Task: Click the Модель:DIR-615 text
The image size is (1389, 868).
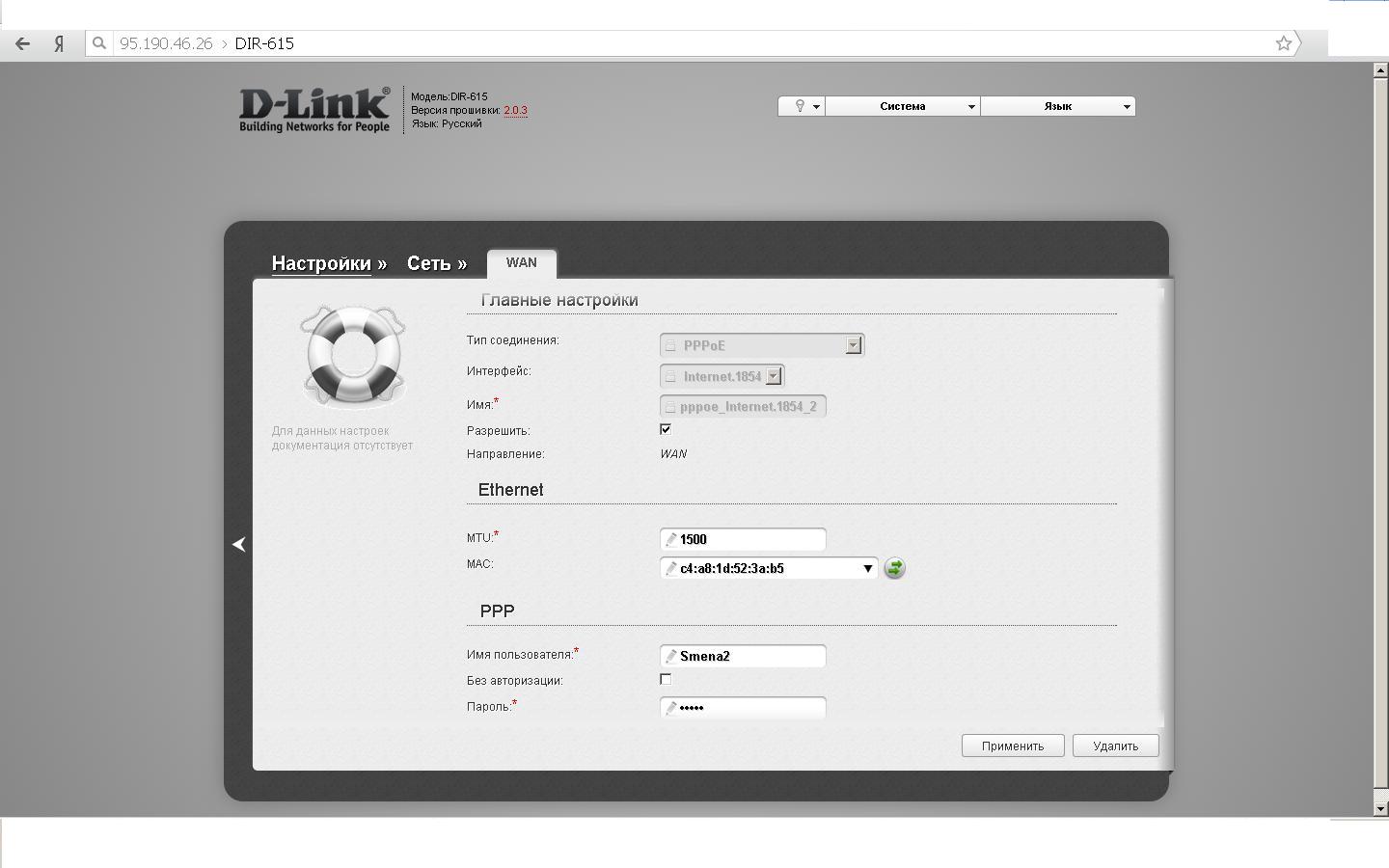Action: 449,96
